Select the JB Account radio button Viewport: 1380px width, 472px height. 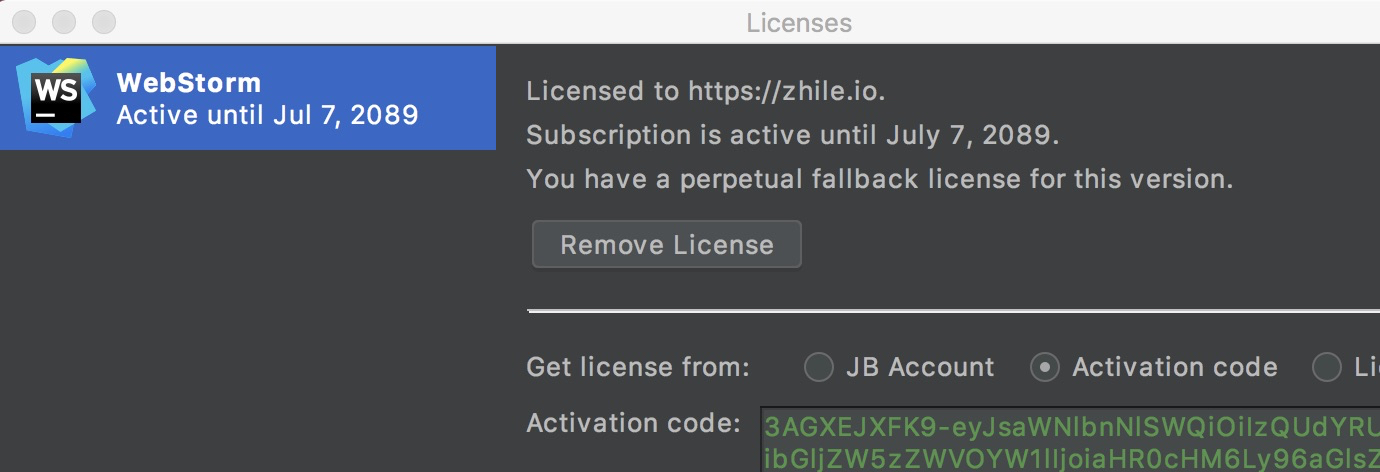point(819,367)
